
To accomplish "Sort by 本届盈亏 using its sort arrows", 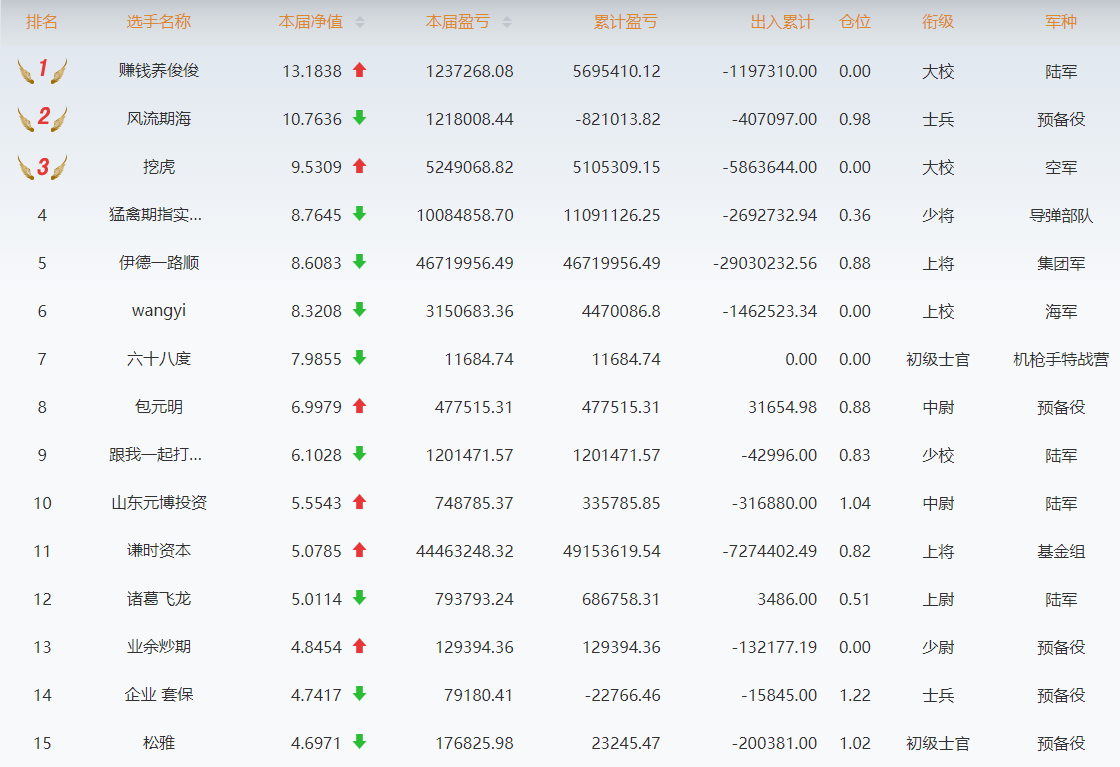I will pyautogui.click(x=507, y=22).
